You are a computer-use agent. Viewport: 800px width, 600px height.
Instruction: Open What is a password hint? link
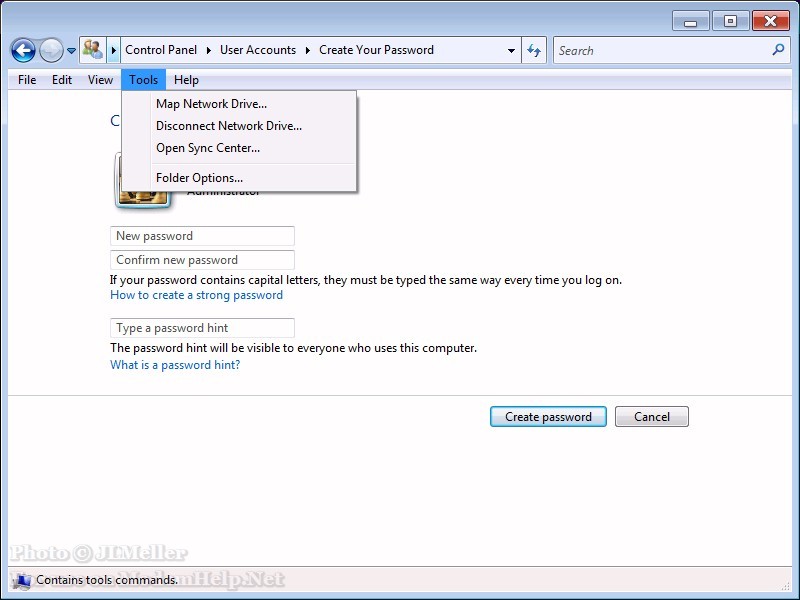[x=175, y=365]
